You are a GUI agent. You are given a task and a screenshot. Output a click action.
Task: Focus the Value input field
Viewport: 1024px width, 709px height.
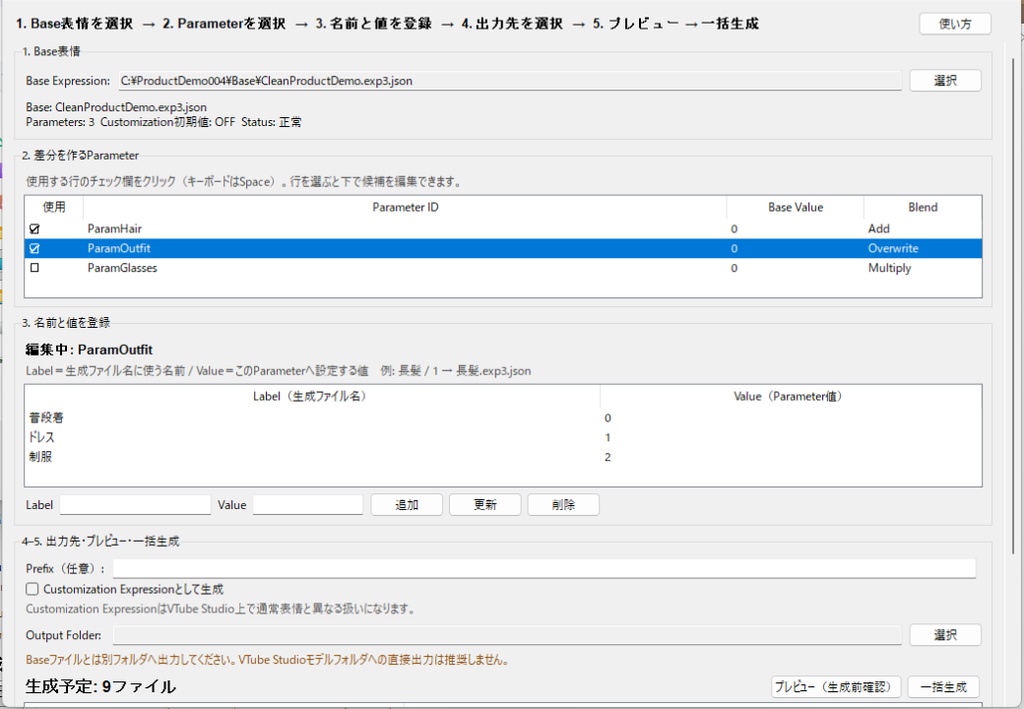click(308, 505)
